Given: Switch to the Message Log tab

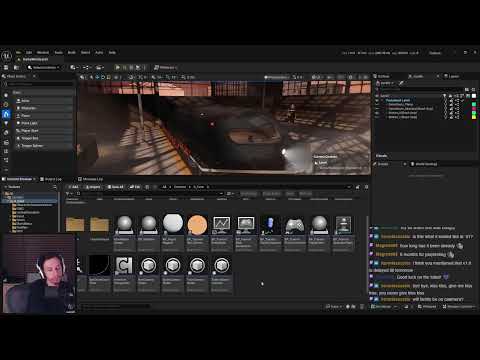Looking at the screenshot, I should (90, 179).
